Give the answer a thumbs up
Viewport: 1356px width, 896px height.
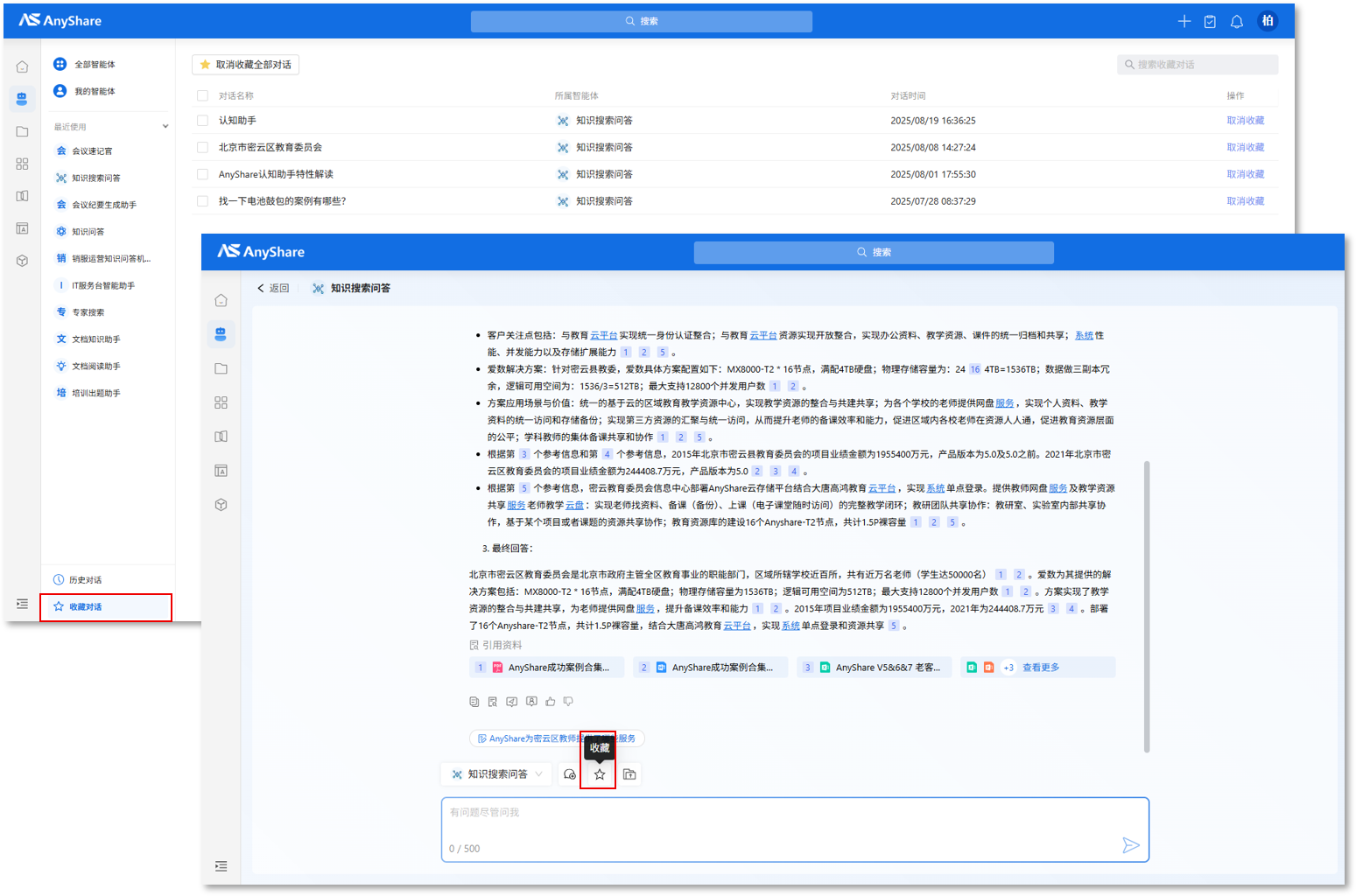550,702
